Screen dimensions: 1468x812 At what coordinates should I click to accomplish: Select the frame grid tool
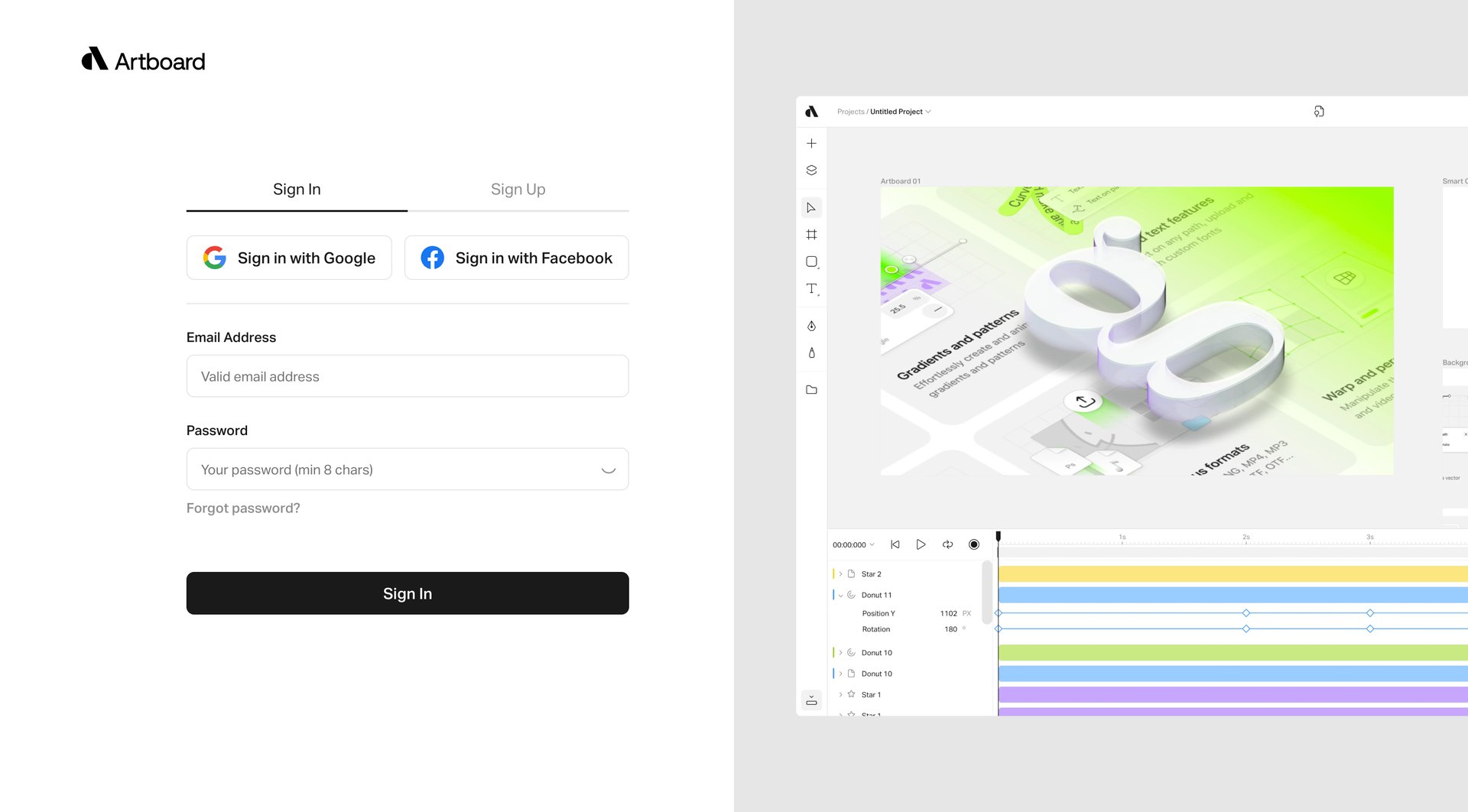(x=811, y=235)
